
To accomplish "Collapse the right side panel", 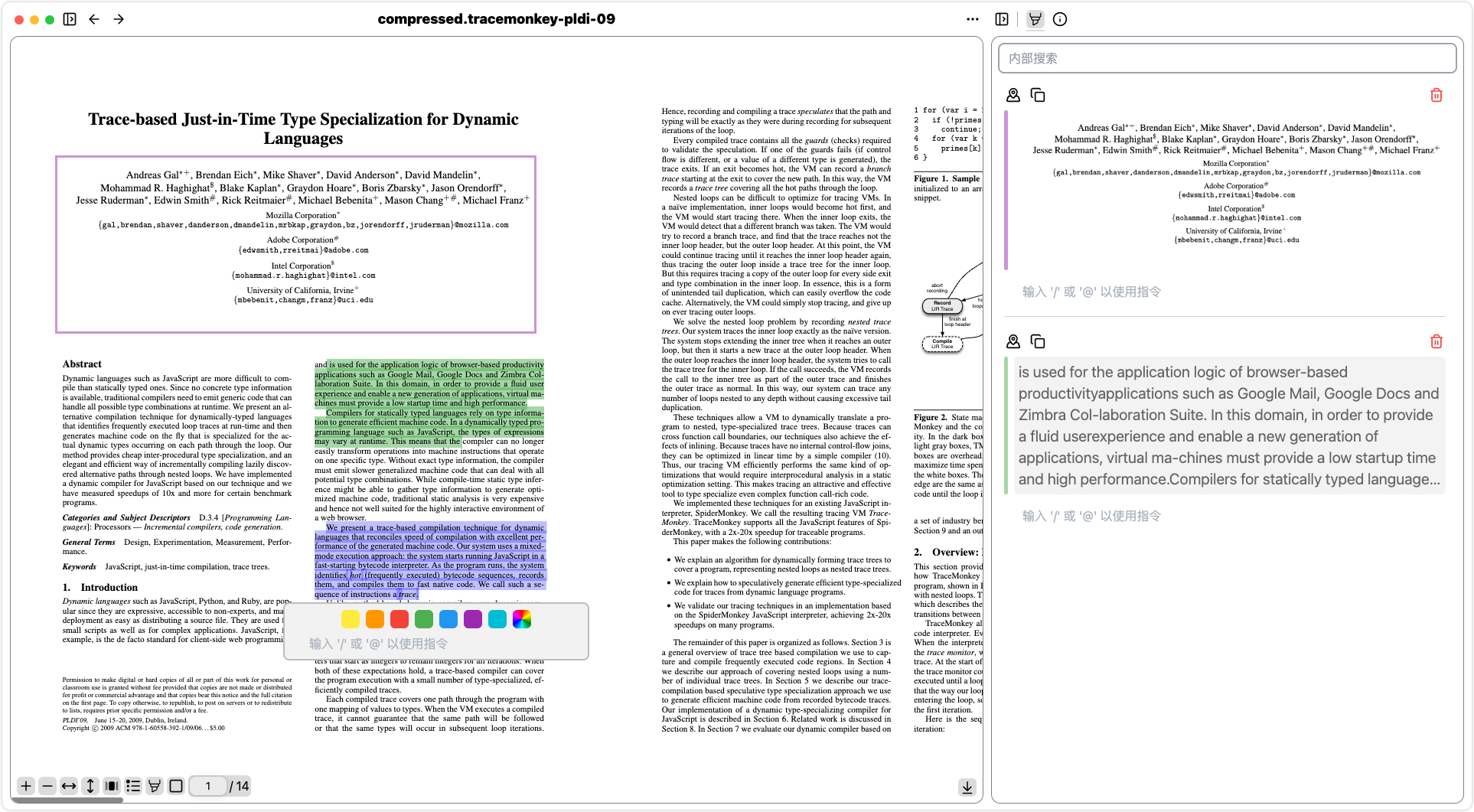I will click(x=1002, y=19).
